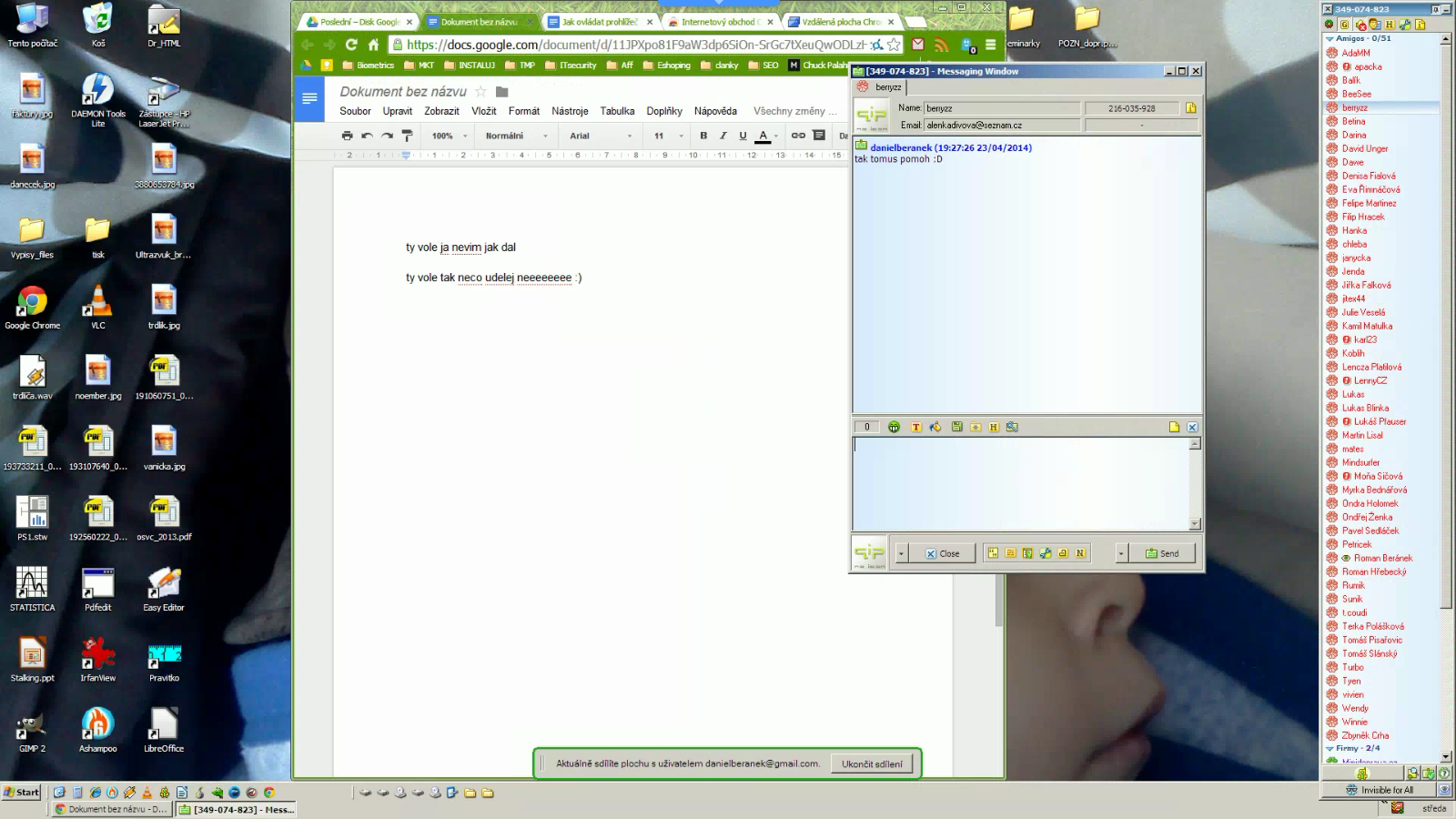Click the benyzz conversation tab
The height and width of the screenshot is (819, 1456).
(x=881, y=87)
